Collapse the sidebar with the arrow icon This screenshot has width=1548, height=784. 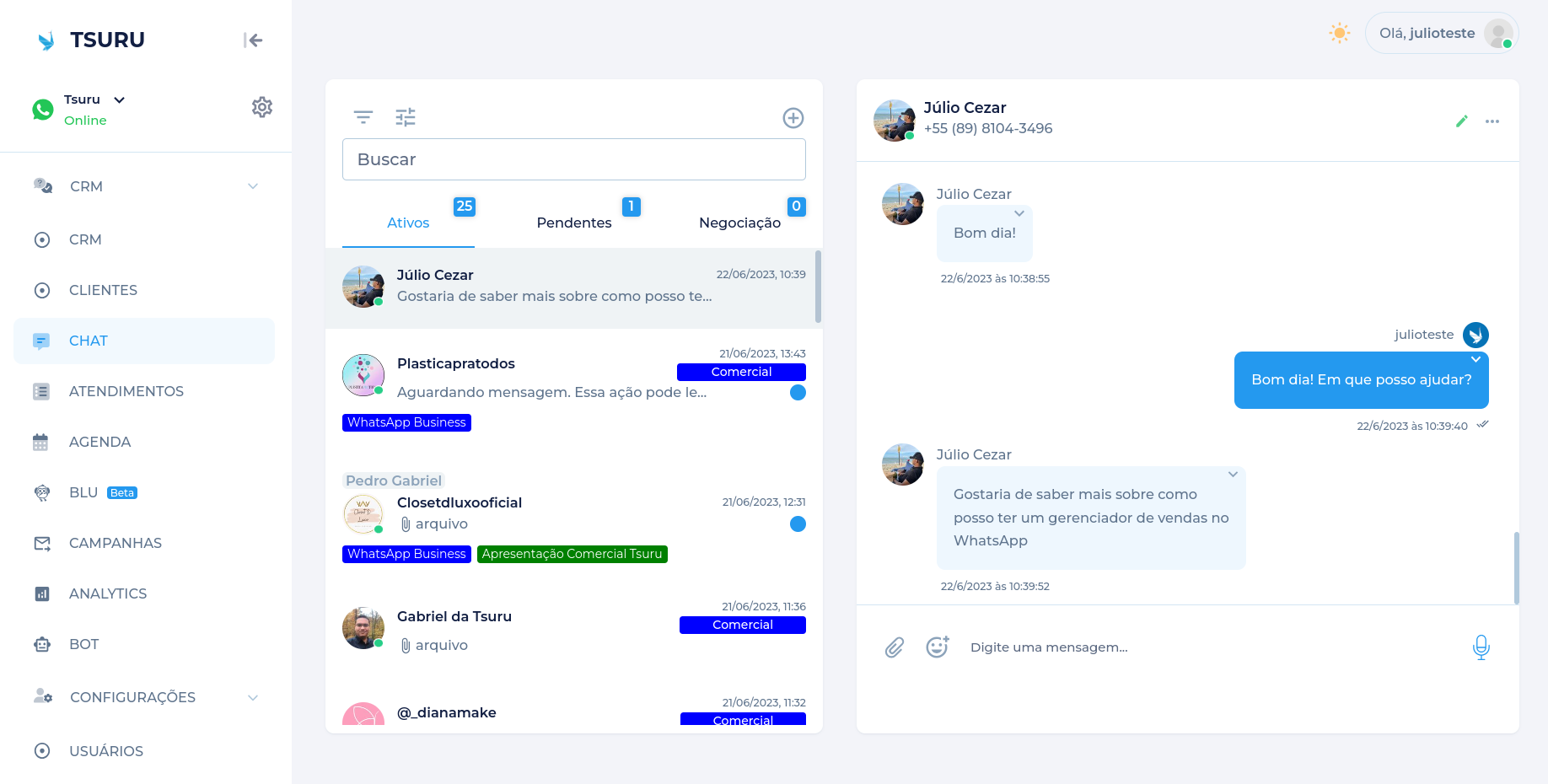coord(253,40)
